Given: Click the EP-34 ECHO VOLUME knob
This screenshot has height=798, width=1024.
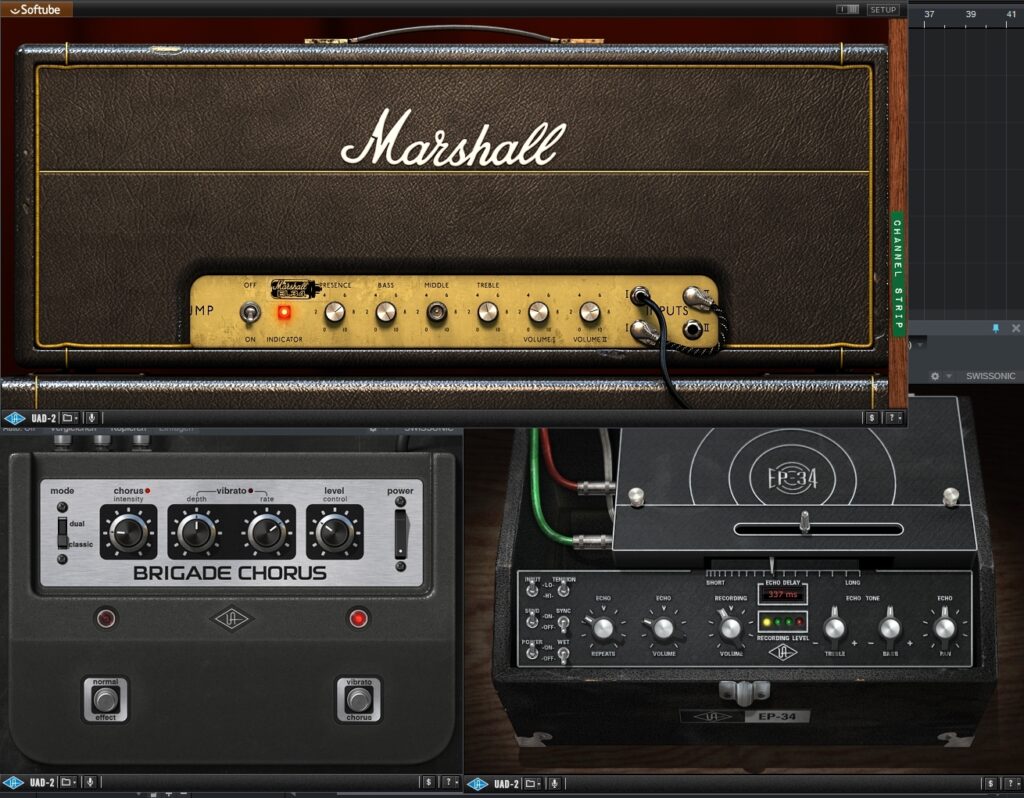Looking at the screenshot, I should point(663,628).
